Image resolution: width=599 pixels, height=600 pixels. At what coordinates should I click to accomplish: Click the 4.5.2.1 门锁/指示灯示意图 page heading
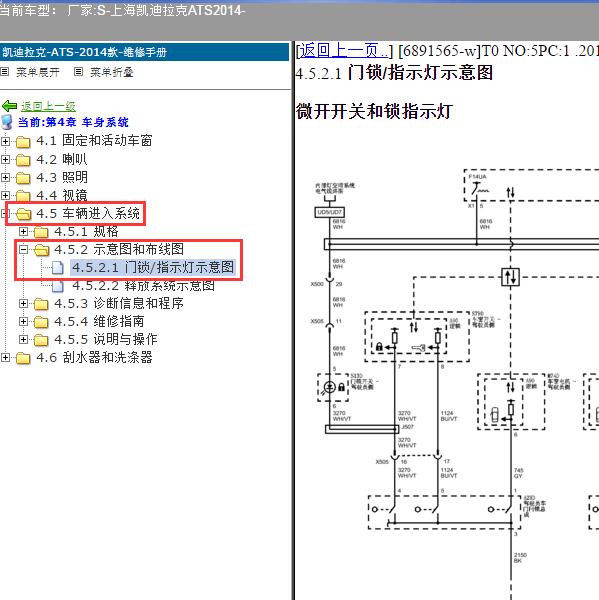click(394, 73)
